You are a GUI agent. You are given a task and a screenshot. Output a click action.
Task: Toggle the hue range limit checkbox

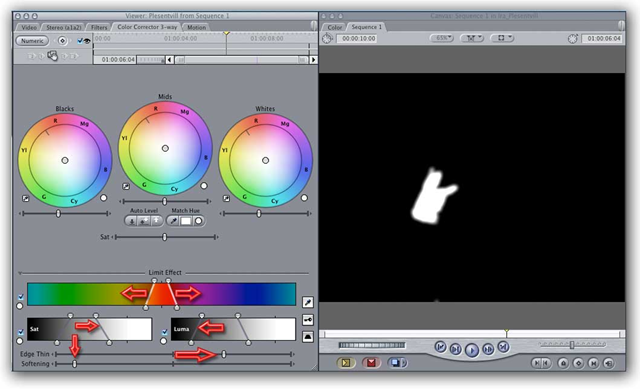21,297
